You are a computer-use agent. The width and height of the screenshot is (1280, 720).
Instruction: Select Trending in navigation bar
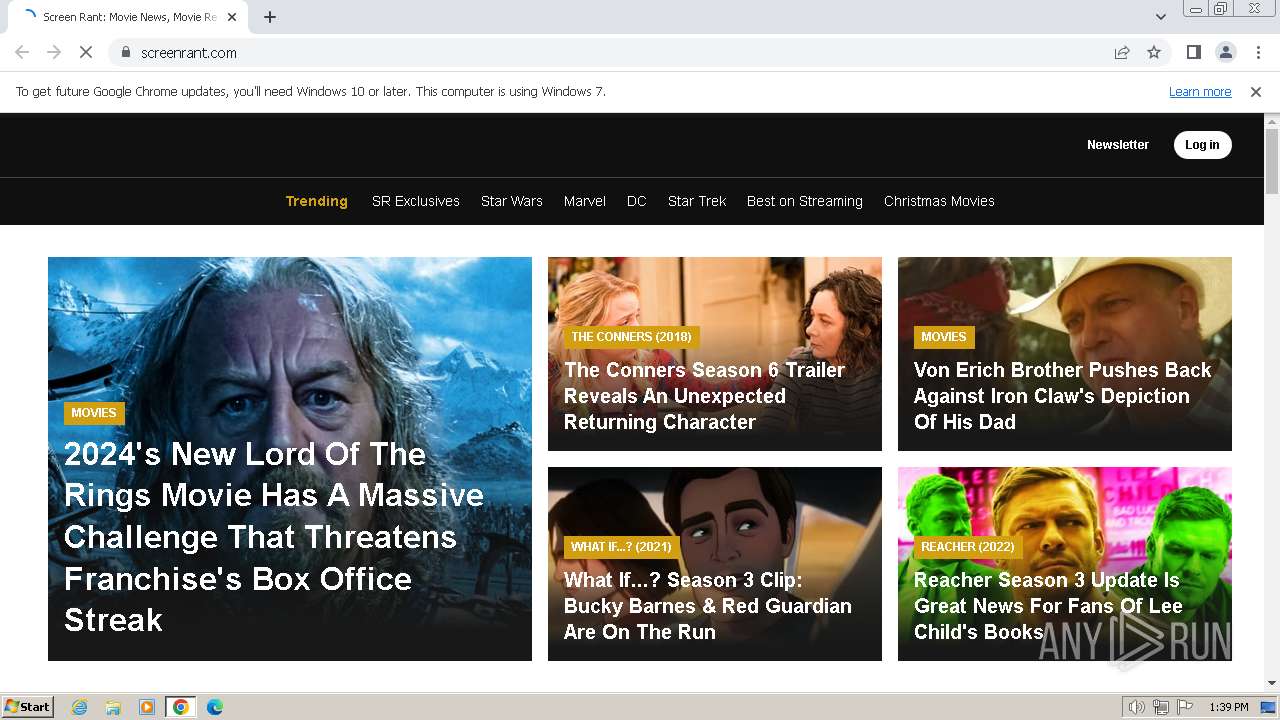click(317, 201)
